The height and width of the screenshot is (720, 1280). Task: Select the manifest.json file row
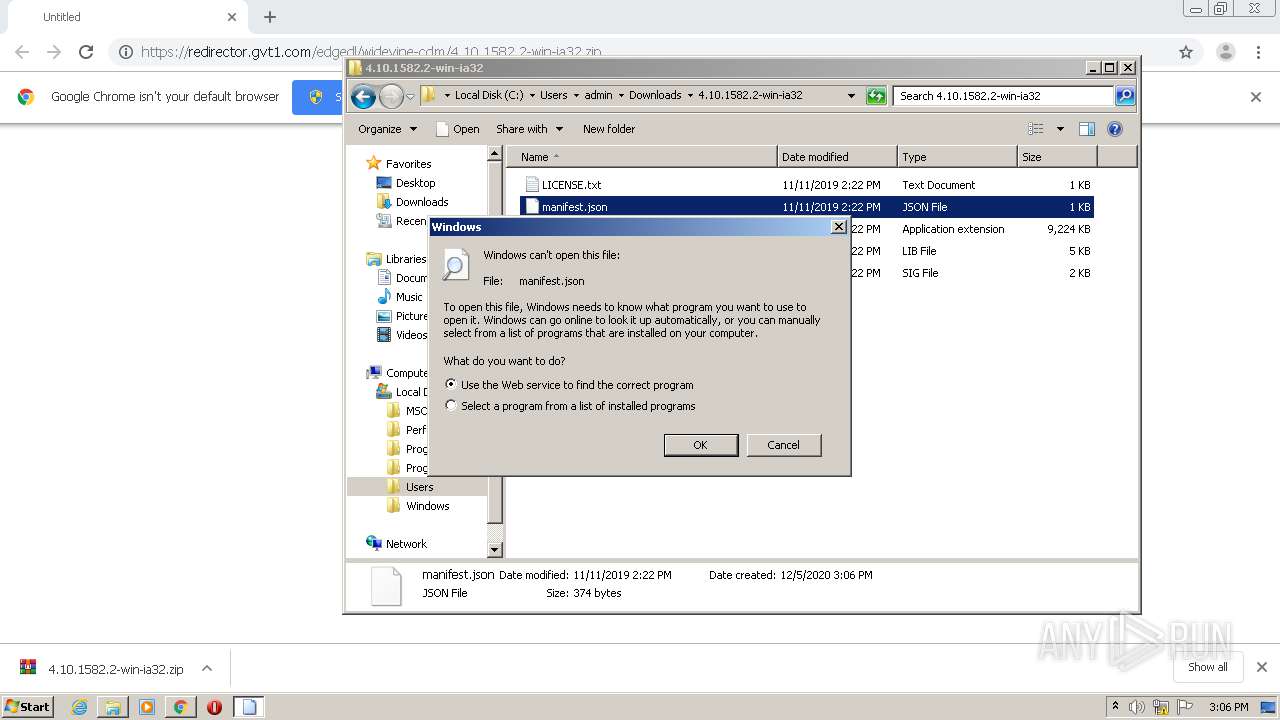pos(806,207)
